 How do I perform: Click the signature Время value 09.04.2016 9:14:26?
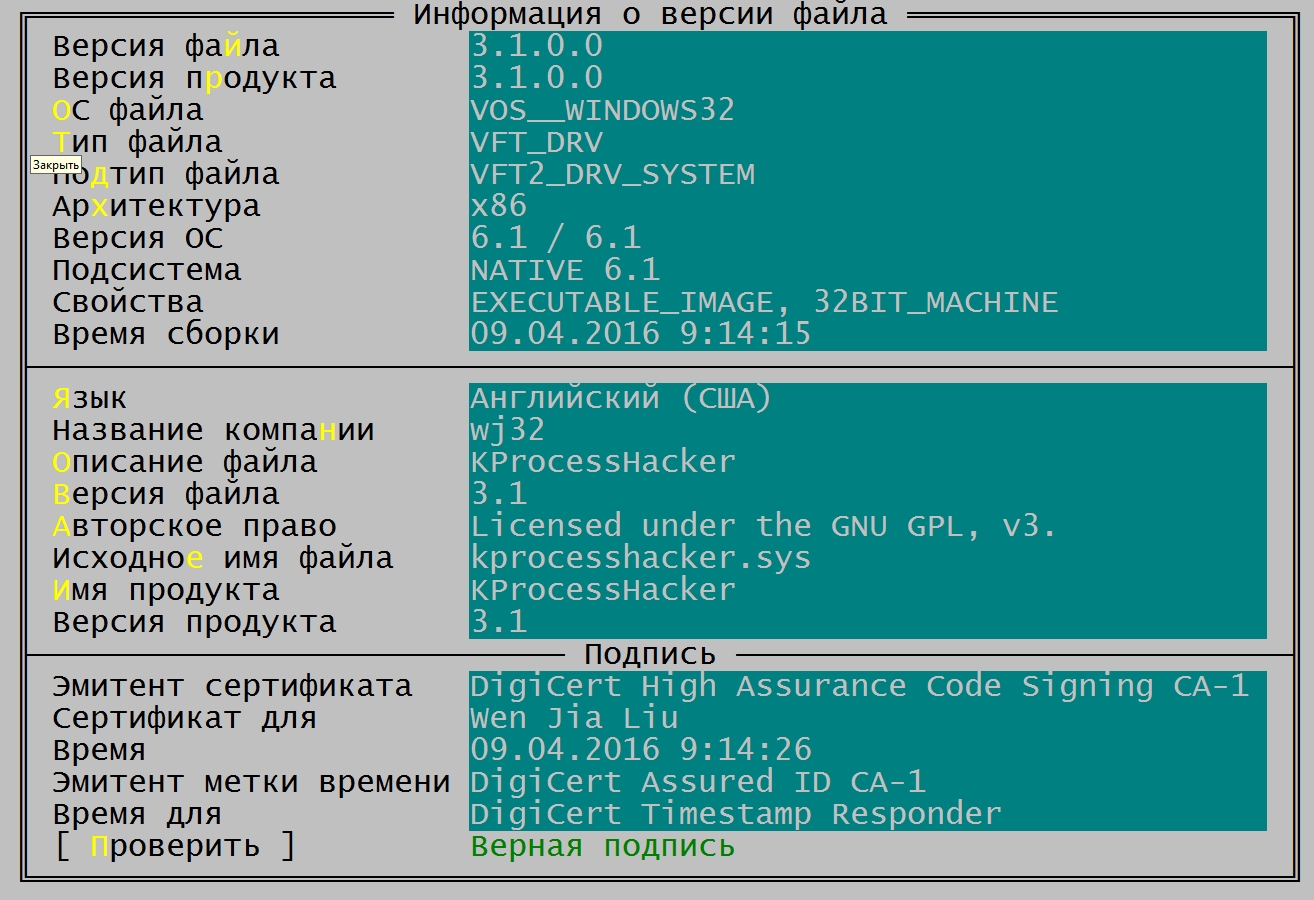[x=868, y=750]
